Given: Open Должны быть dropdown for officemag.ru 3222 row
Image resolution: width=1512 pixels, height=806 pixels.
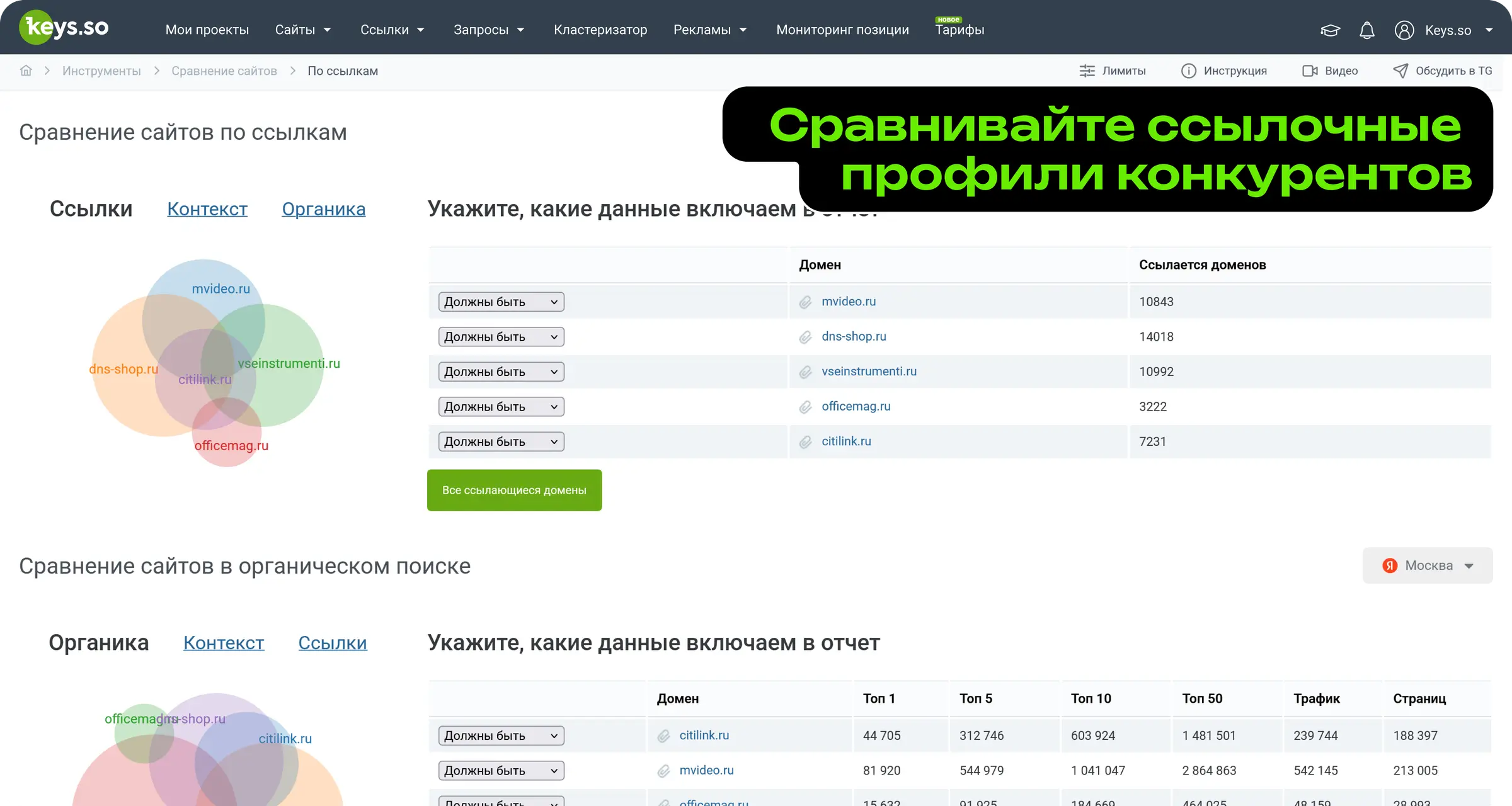Looking at the screenshot, I should [x=501, y=407].
